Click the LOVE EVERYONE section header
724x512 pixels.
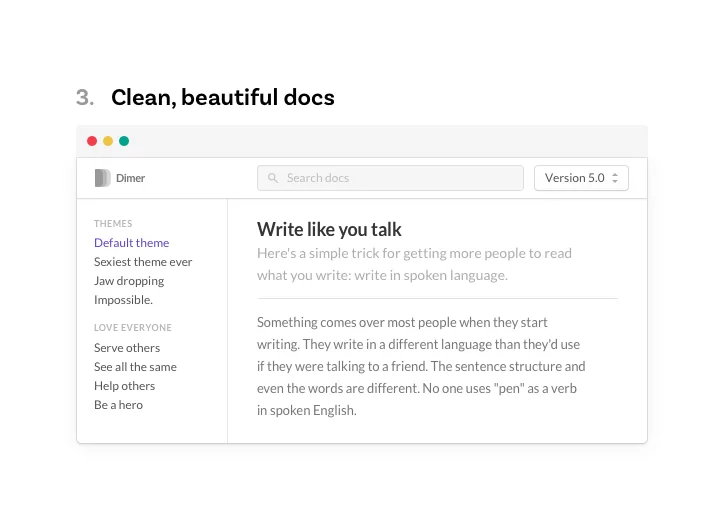point(133,328)
